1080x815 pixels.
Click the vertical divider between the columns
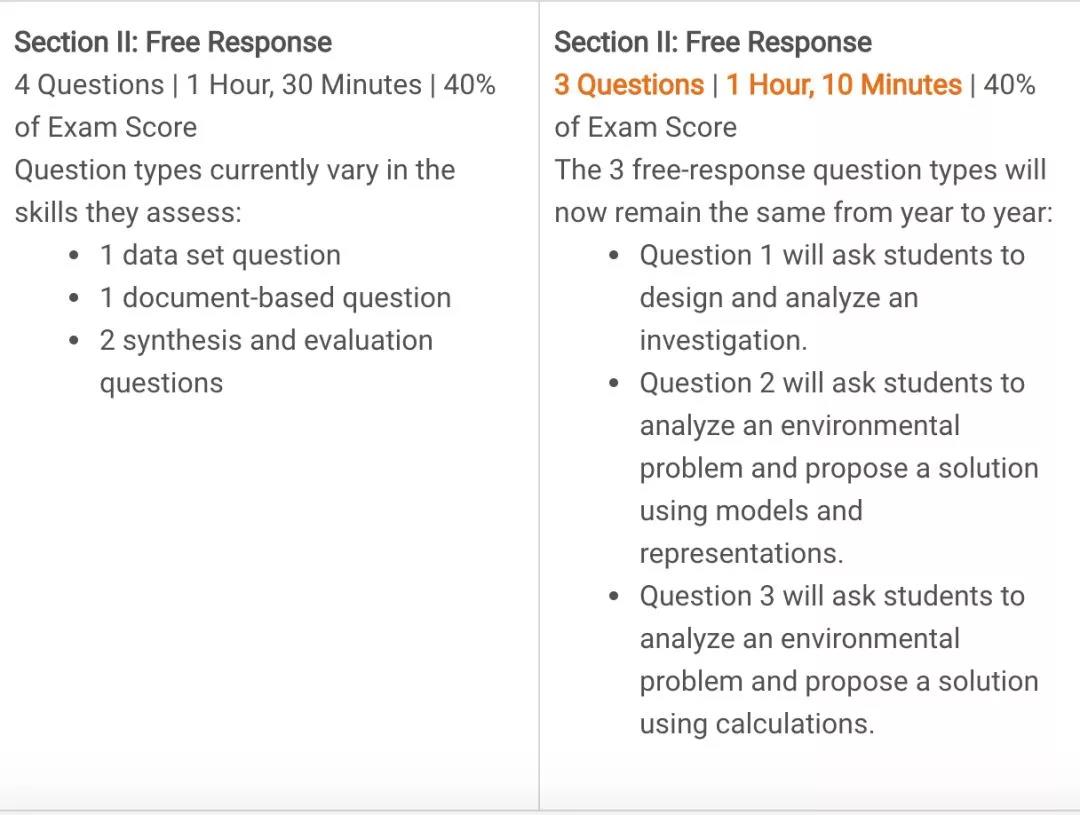point(539,406)
